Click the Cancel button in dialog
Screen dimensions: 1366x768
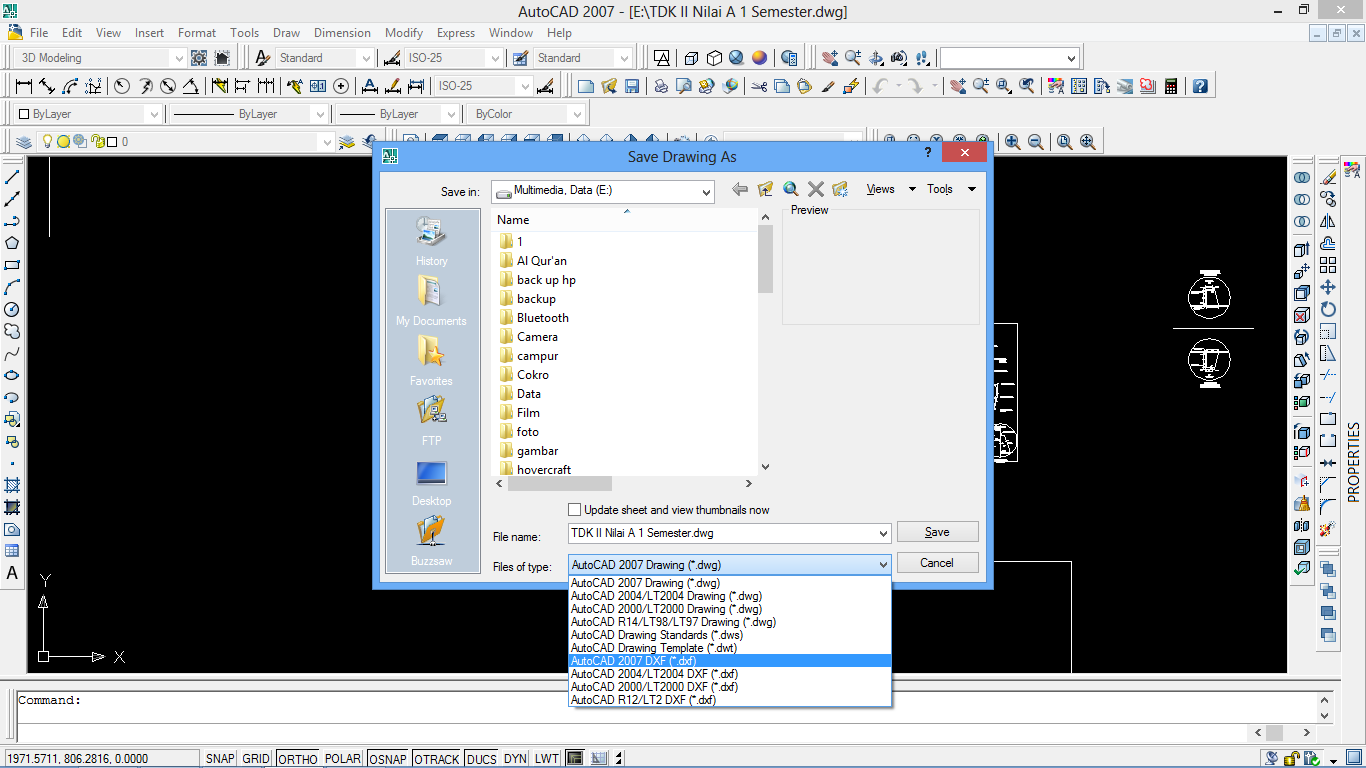point(937,563)
